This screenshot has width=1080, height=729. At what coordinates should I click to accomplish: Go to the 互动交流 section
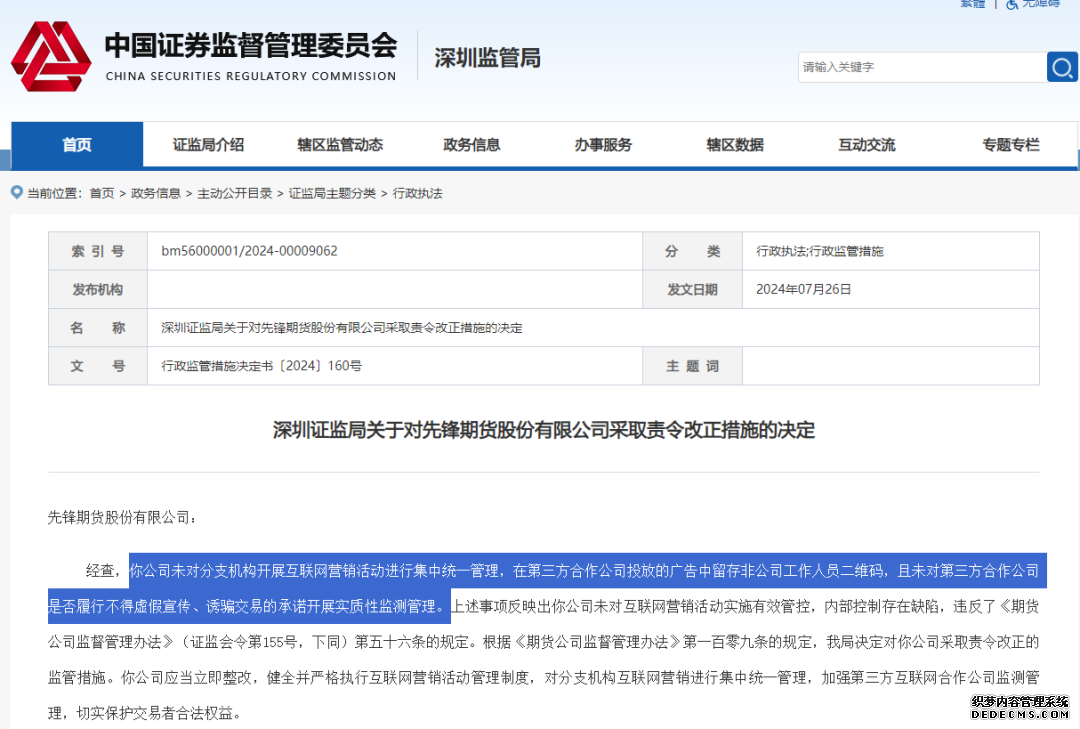pos(866,145)
